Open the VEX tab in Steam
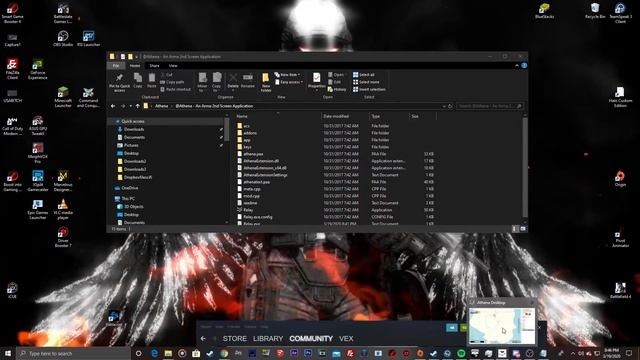Screen dimensions: 640x360 coord(346,338)
